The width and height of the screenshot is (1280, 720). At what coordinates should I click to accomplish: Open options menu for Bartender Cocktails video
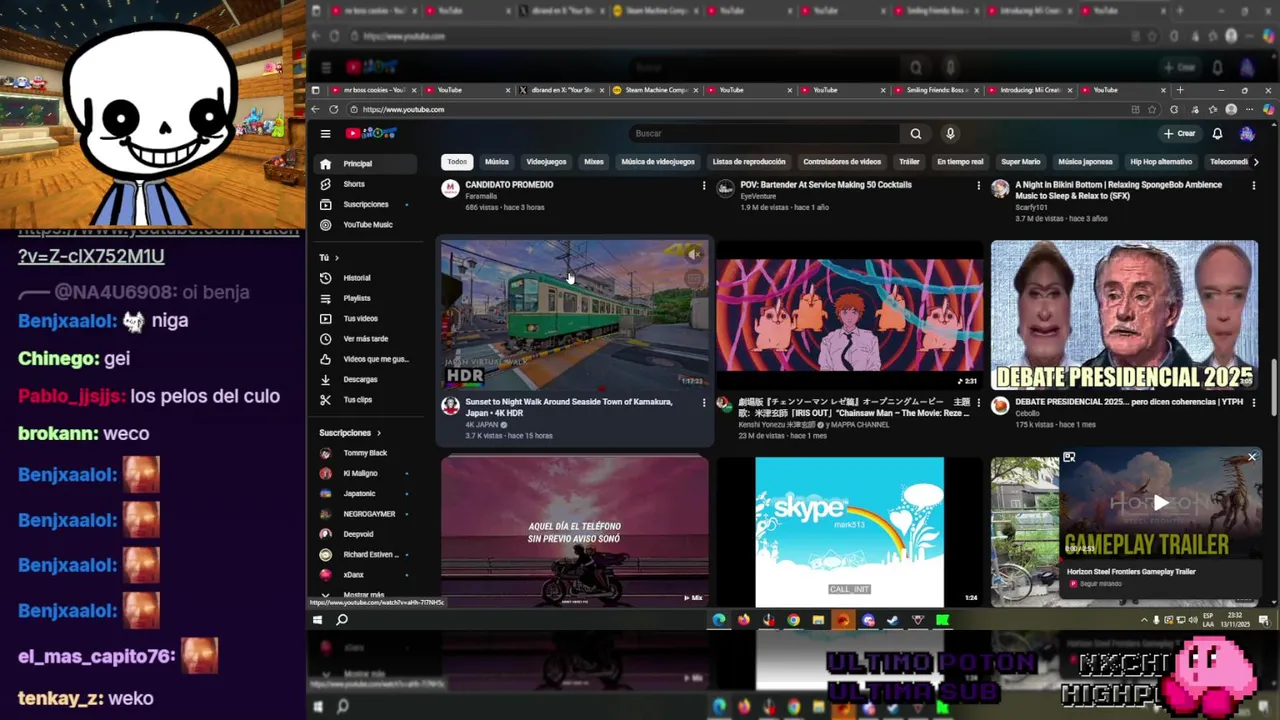click(978, 186)
